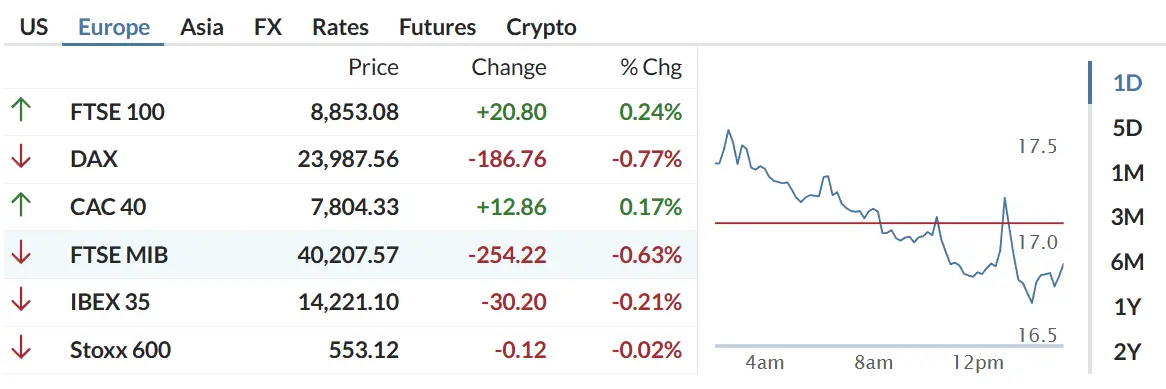Click the green up arrow beside FTSE 100

click(21, 112)
